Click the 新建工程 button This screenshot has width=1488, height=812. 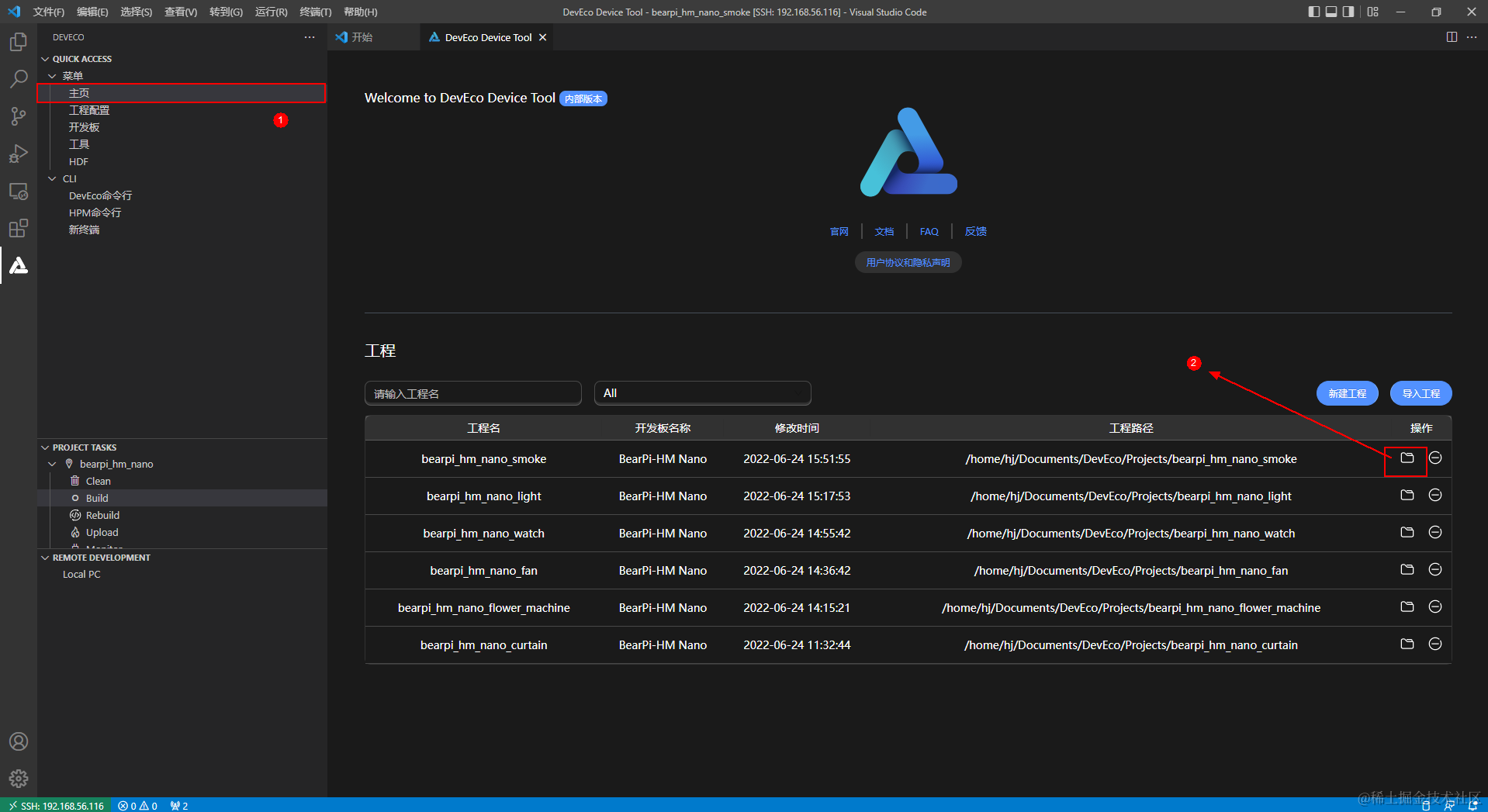(1348, 393)
